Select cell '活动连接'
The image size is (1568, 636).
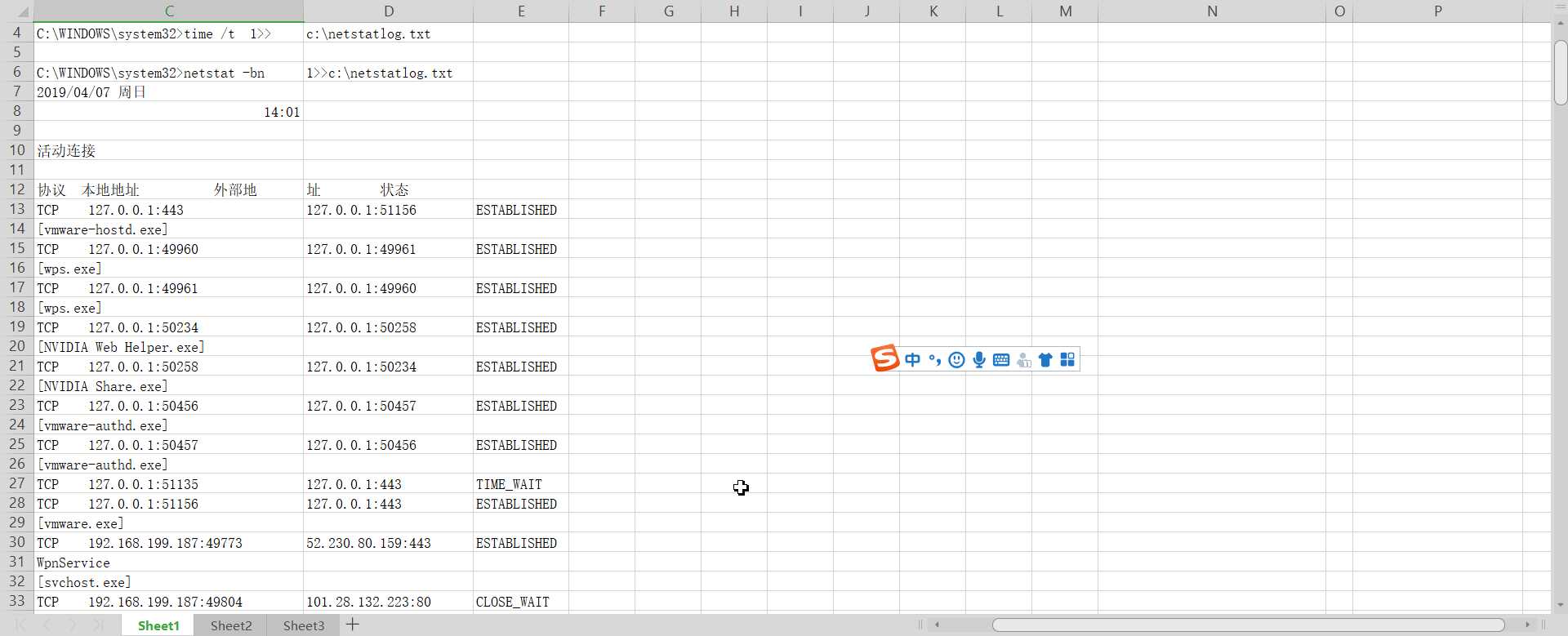point(169,151)
